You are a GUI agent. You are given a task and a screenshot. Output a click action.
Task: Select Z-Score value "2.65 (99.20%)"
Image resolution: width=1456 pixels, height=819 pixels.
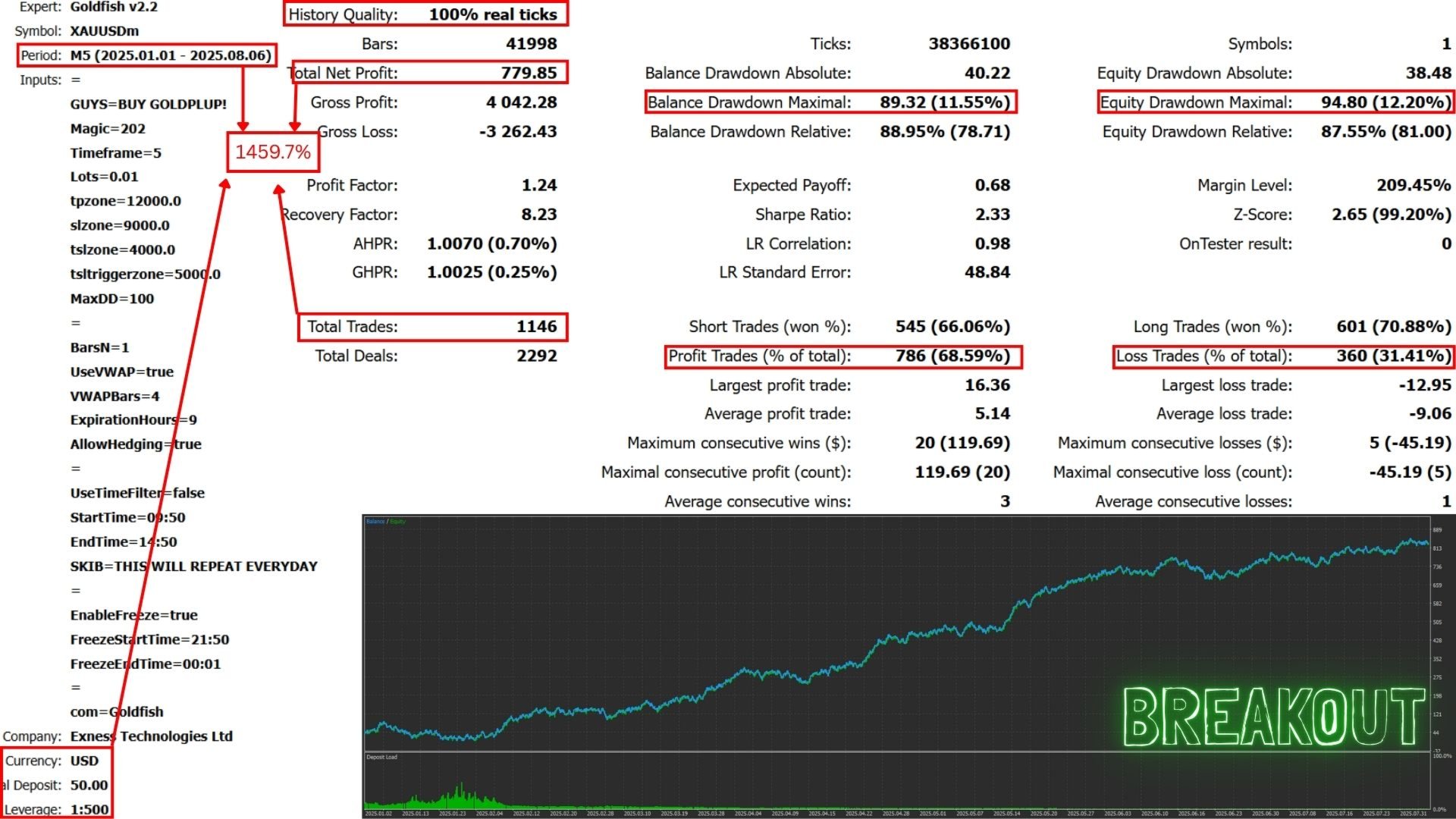pos(1392,215)
